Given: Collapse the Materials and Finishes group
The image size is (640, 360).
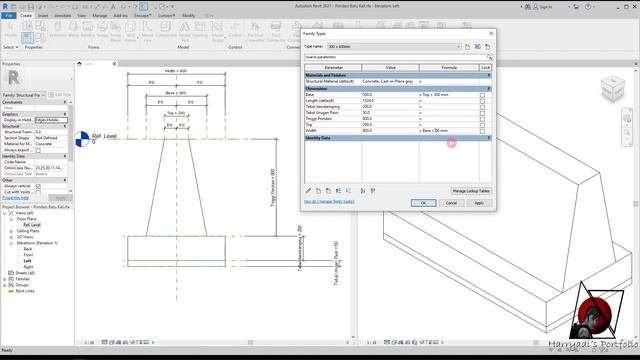Looking at the screenshot, I should click(489, 76).
